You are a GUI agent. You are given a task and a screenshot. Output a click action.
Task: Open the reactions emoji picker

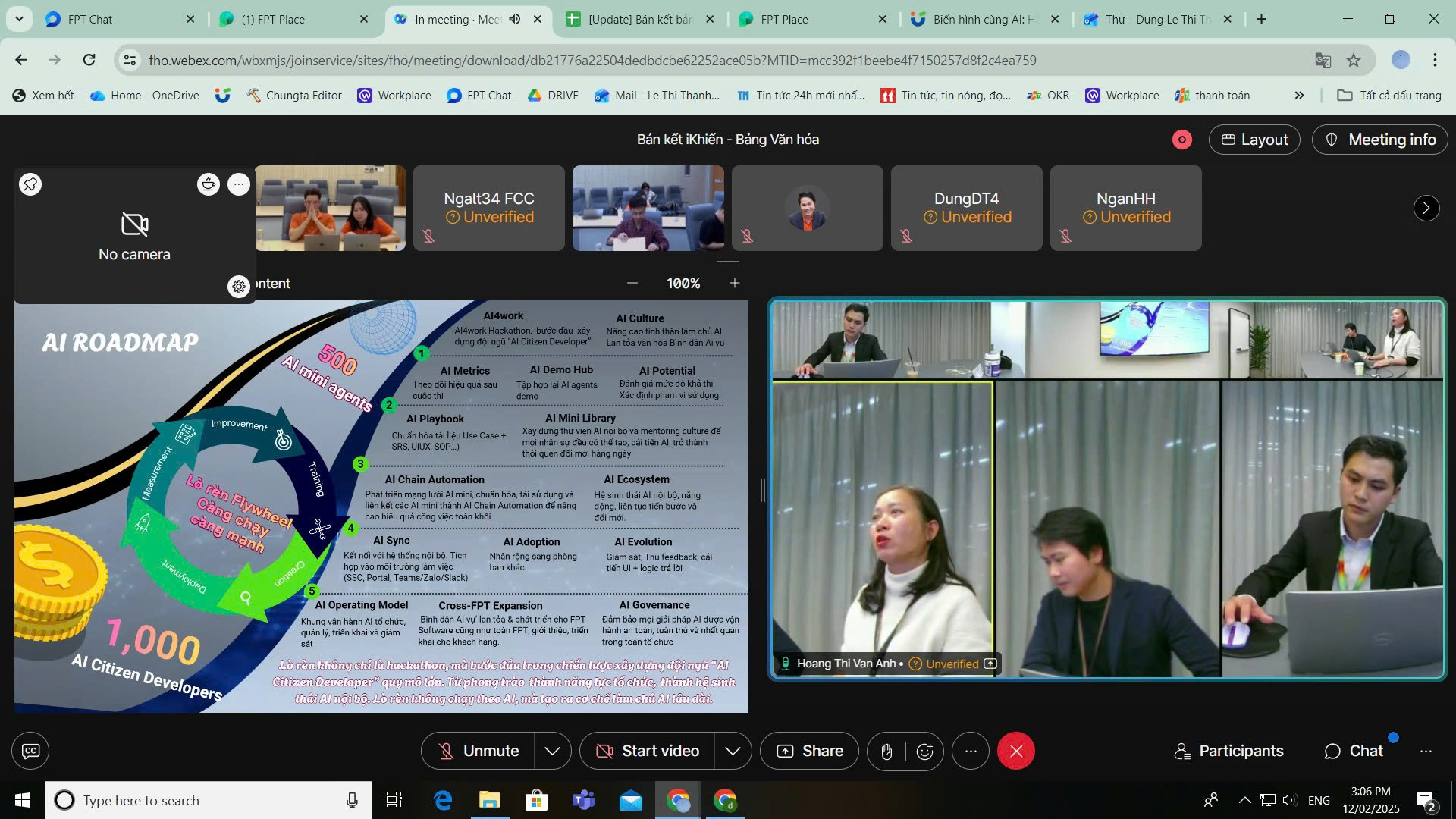[x=924, y=751]
